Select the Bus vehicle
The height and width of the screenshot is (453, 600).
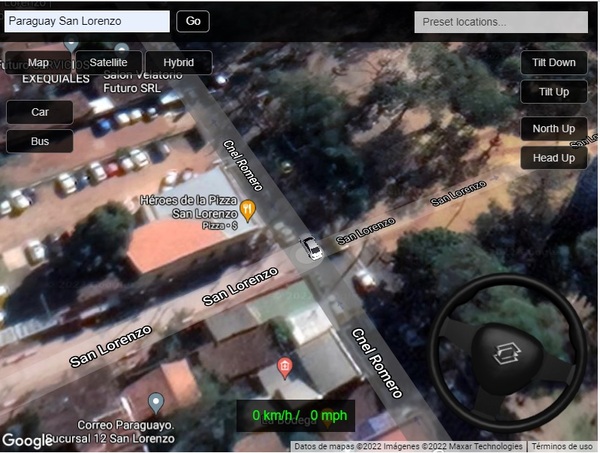(40, 141)
